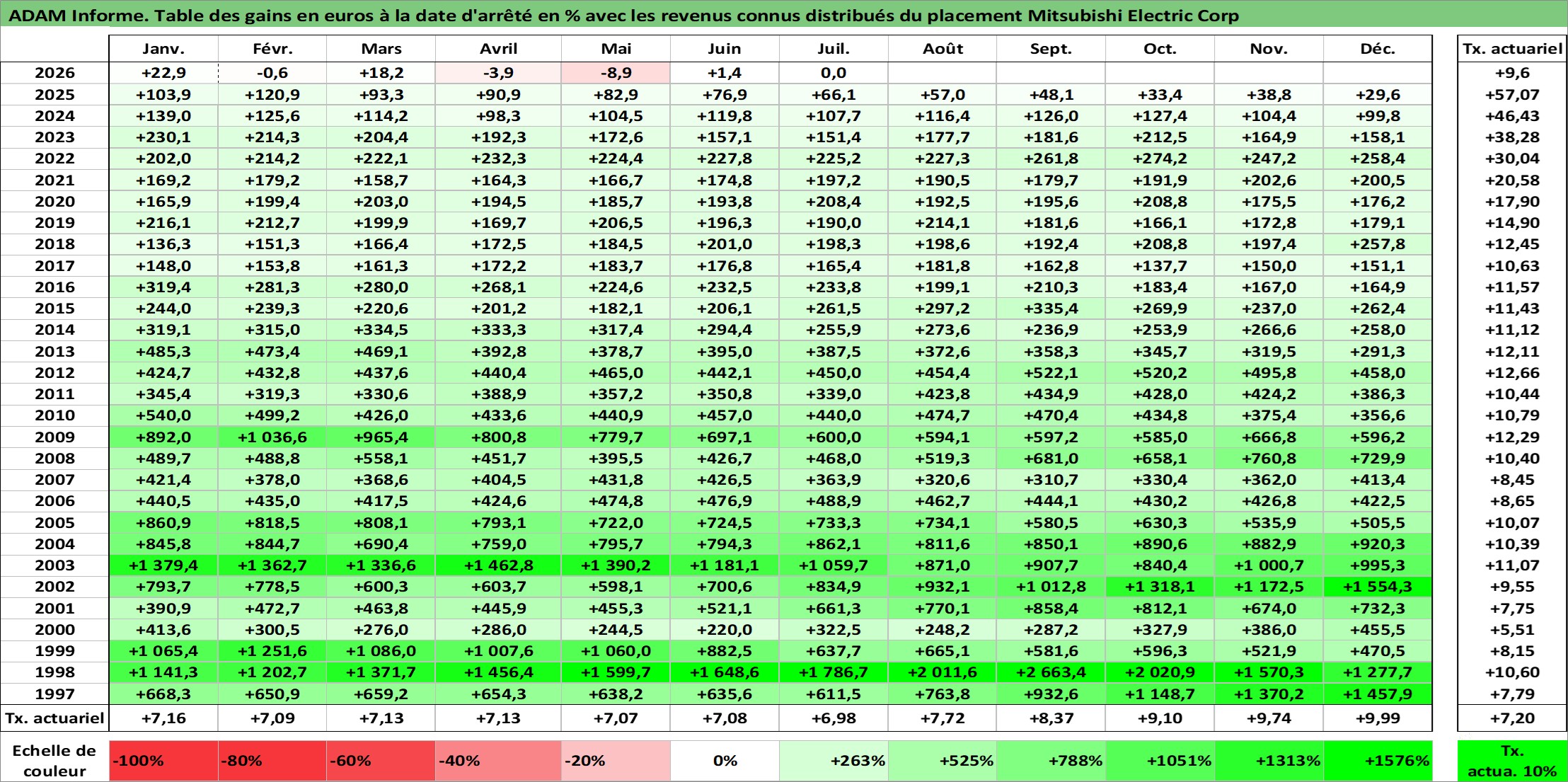Select the +29,6 cell in row 2025

[1378, 95]
